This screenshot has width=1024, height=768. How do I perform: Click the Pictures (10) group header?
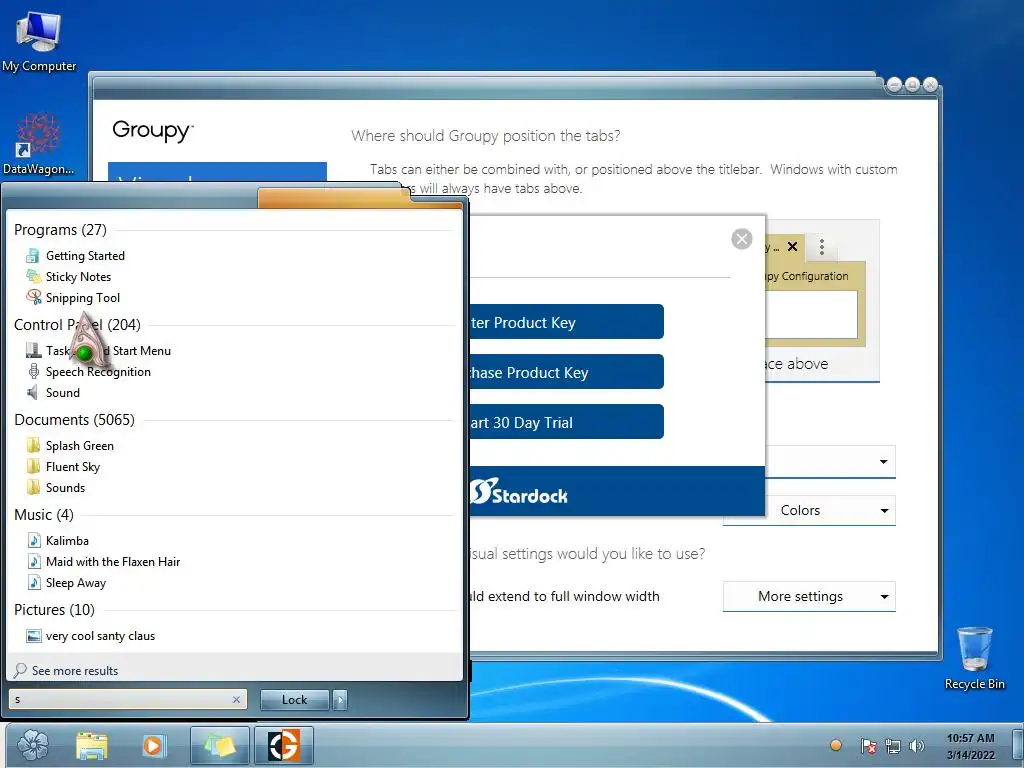pos(54,610)
